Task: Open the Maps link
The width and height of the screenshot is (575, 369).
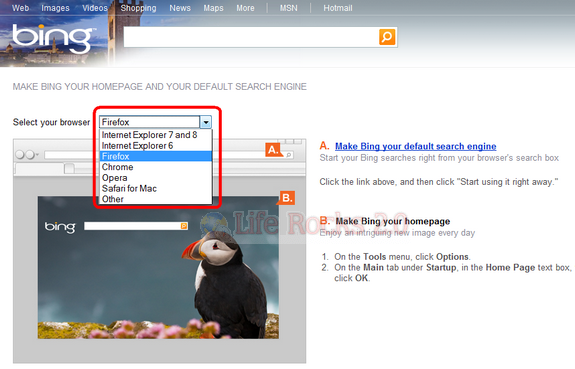Action: (x=213, y=8)
